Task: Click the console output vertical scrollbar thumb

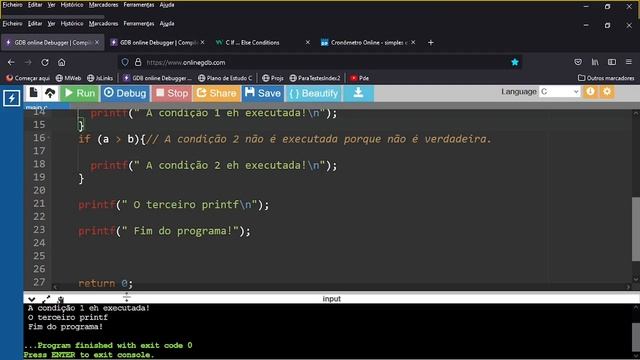Action: point(636,337)
